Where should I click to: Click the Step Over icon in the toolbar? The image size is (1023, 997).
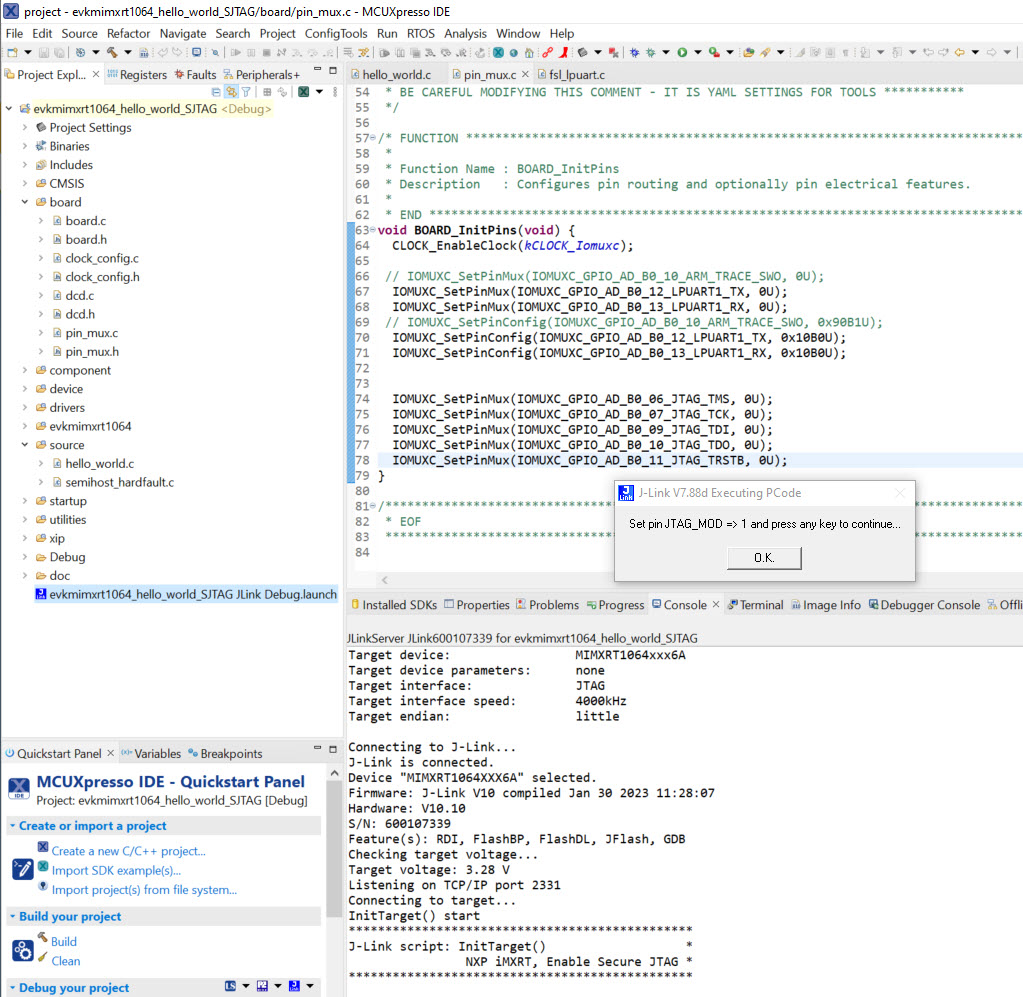click(312, 50)
